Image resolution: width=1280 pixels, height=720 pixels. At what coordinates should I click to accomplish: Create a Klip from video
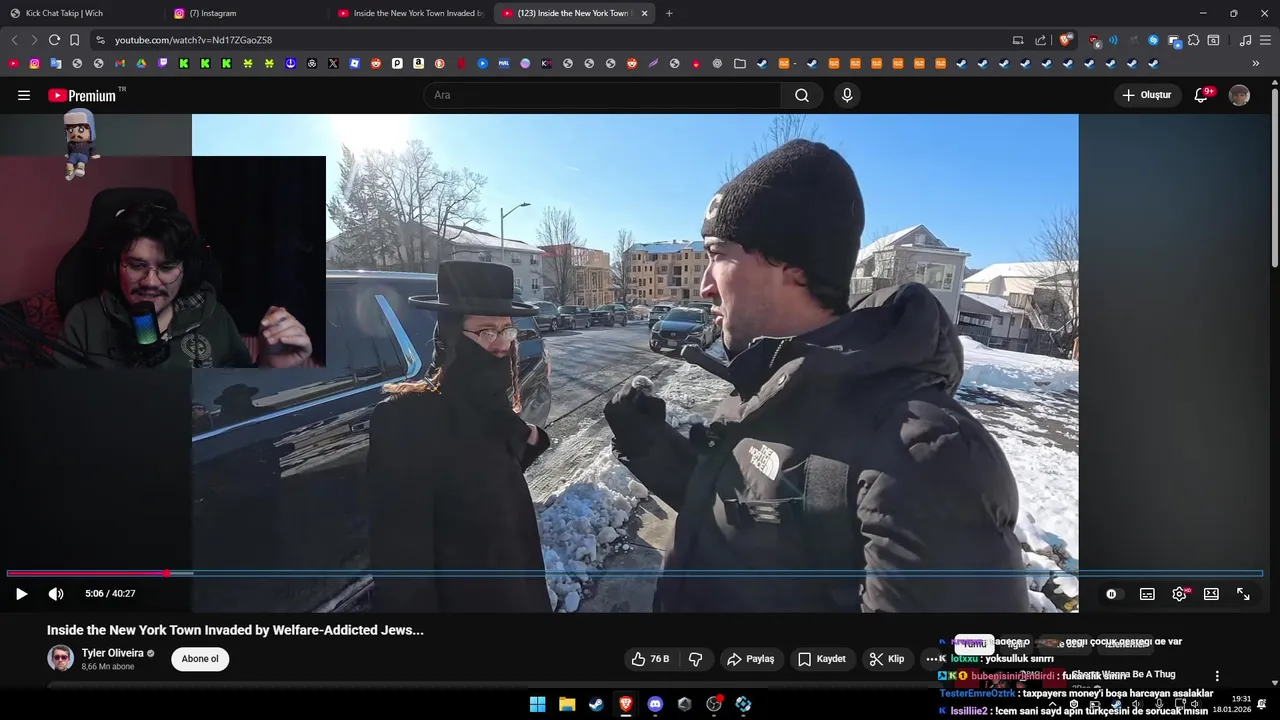tap(887, 659)
